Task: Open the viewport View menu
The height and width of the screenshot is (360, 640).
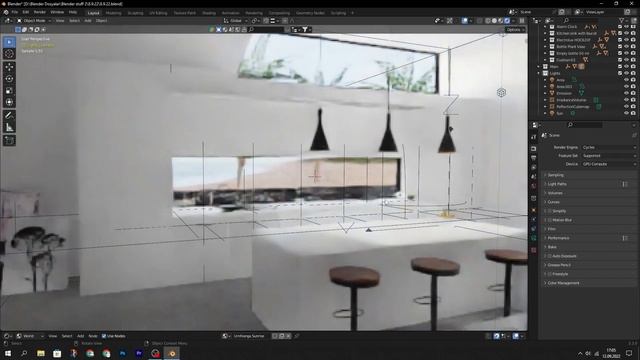Action: (x=60, y=20)
